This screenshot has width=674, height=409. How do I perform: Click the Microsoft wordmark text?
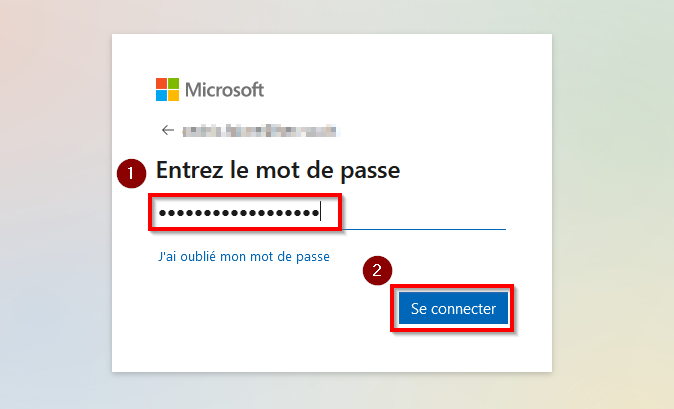(x=224, y=90)
